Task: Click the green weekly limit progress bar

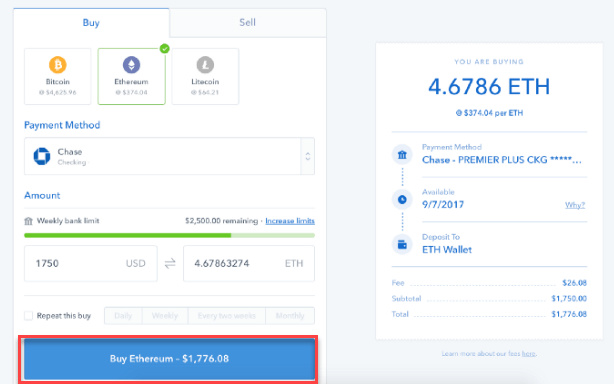Action: (x=169, y=235)
